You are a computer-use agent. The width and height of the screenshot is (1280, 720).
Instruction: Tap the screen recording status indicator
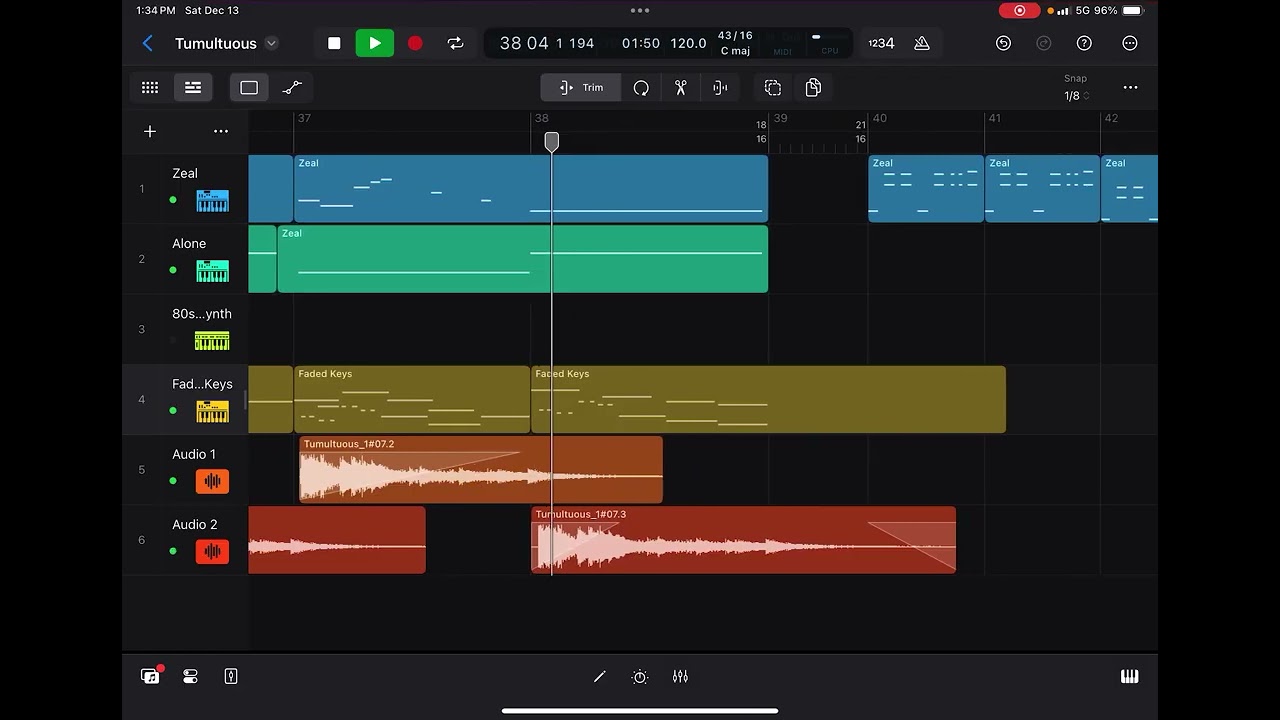click(x=1019, y=10)
